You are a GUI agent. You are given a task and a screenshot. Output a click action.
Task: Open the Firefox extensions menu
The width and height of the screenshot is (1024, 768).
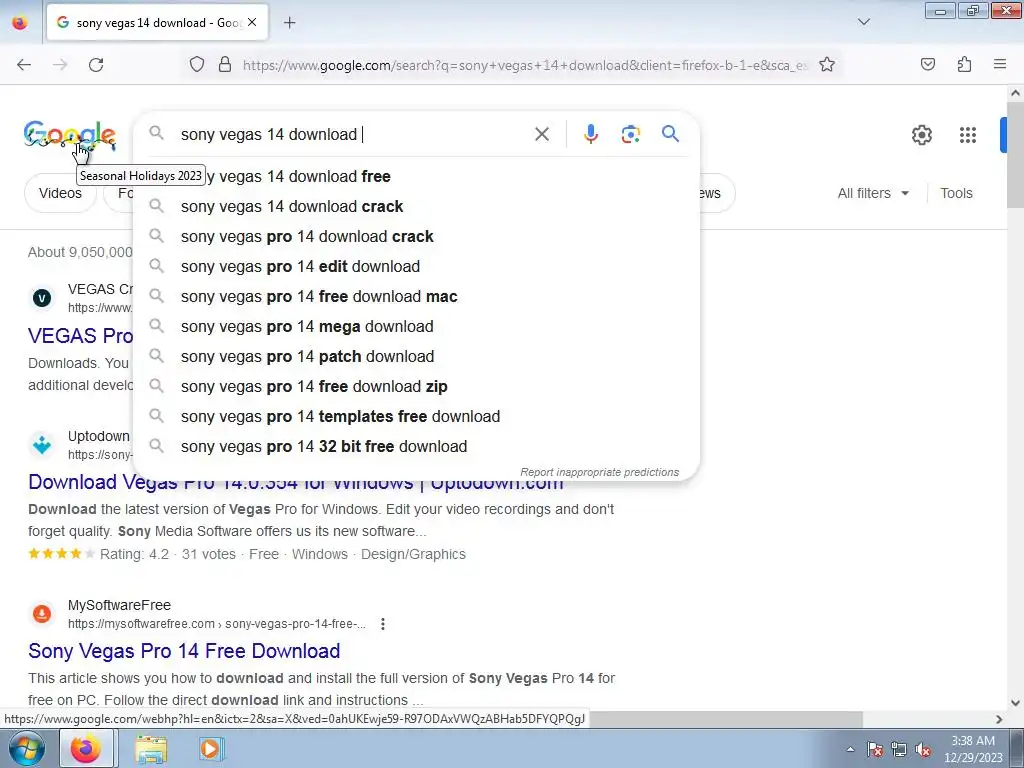(964, 65)
